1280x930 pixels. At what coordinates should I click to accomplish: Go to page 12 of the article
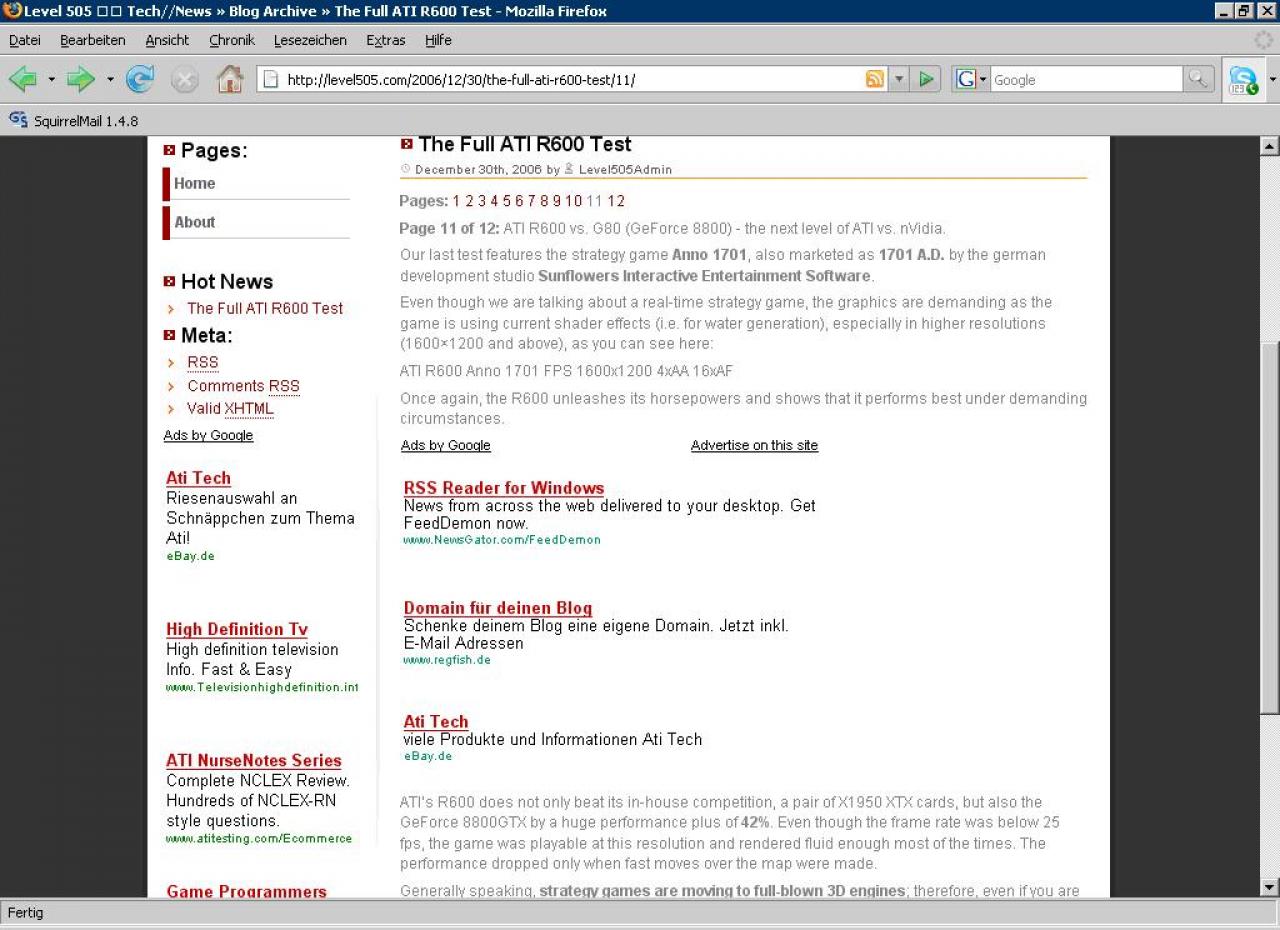pos(616,201)
